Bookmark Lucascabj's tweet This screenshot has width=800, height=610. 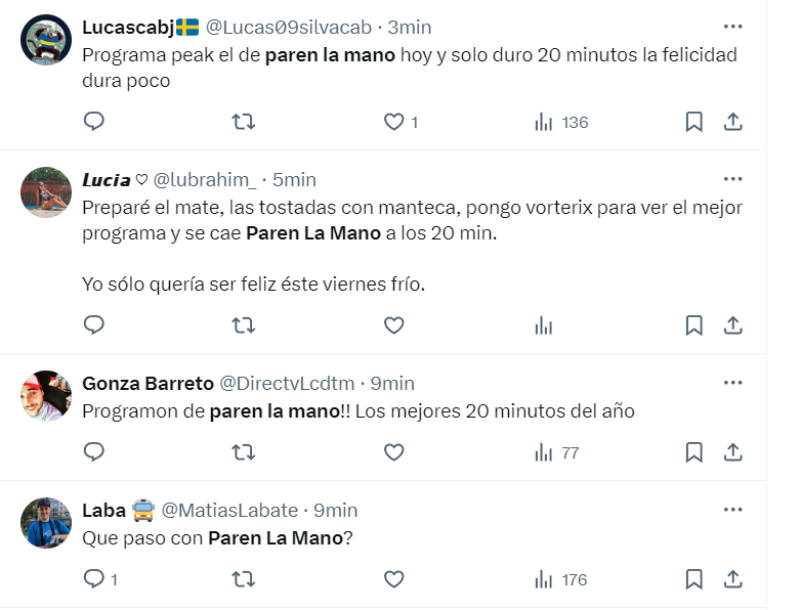[x=693, y=122]
